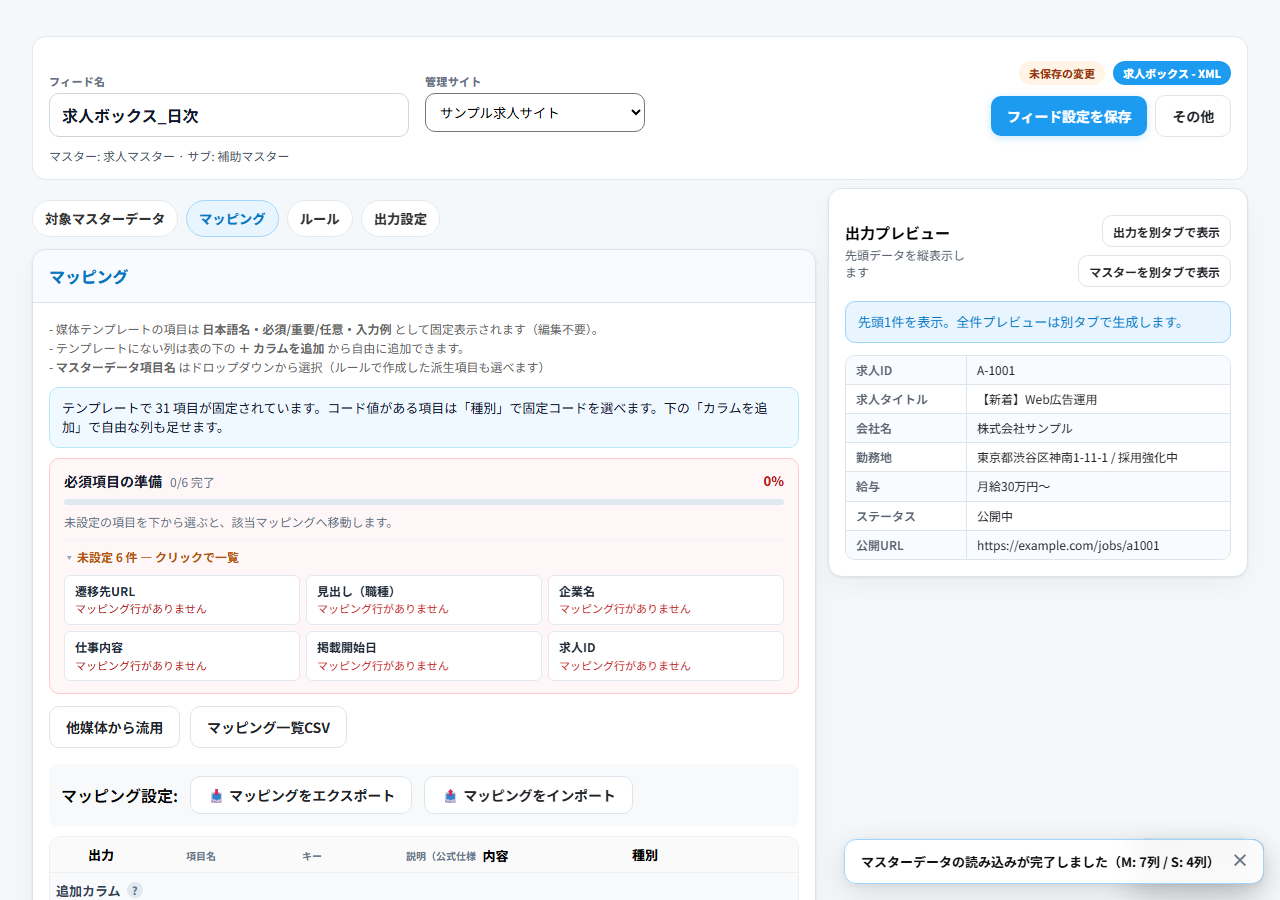Screen dimensions: 1280x900
Task: Click the 公開URL value https://example.com/jobs/a1001
Action: tap(1068, 545)
